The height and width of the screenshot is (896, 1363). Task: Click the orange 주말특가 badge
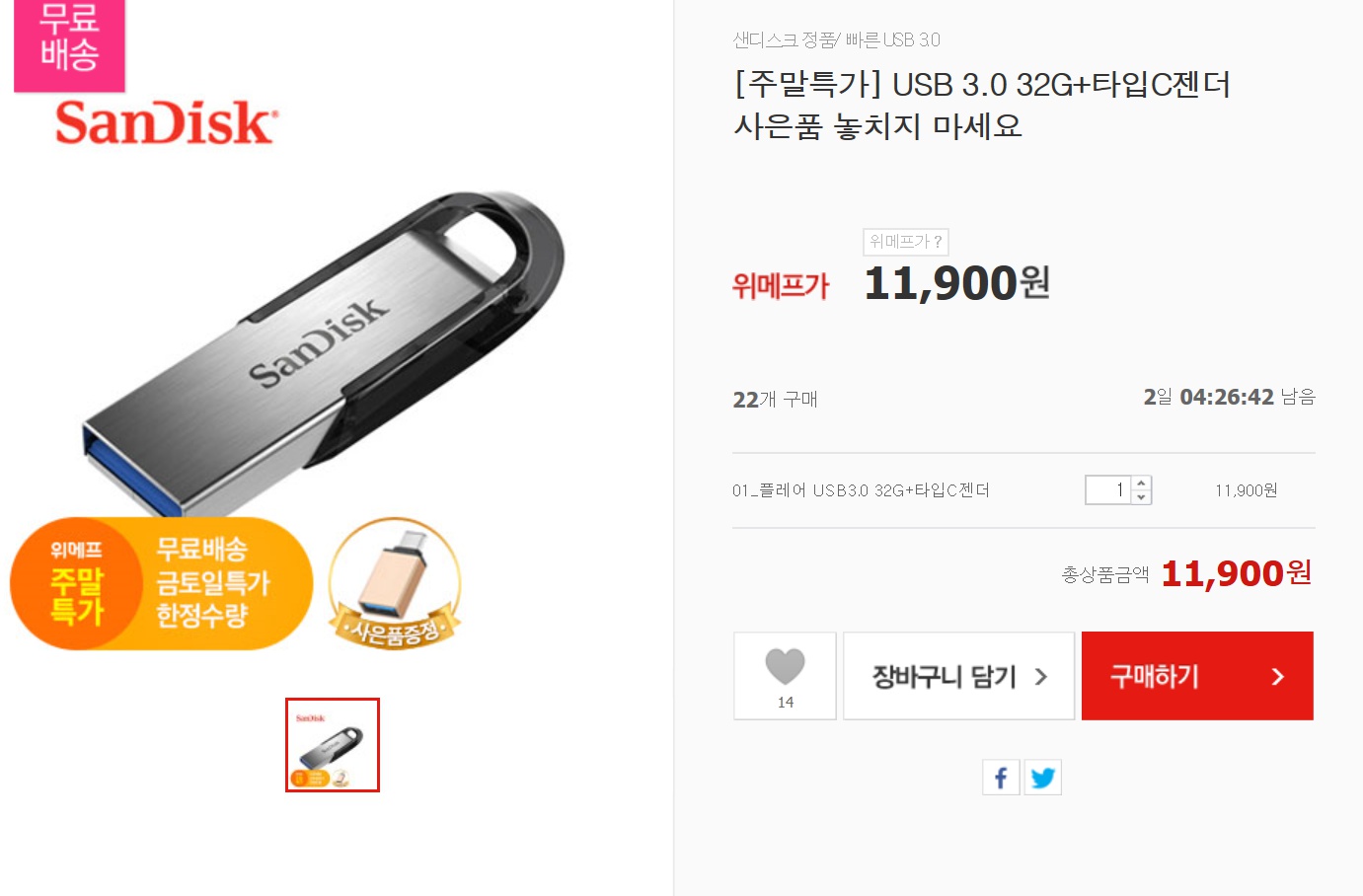coord(162,583)
